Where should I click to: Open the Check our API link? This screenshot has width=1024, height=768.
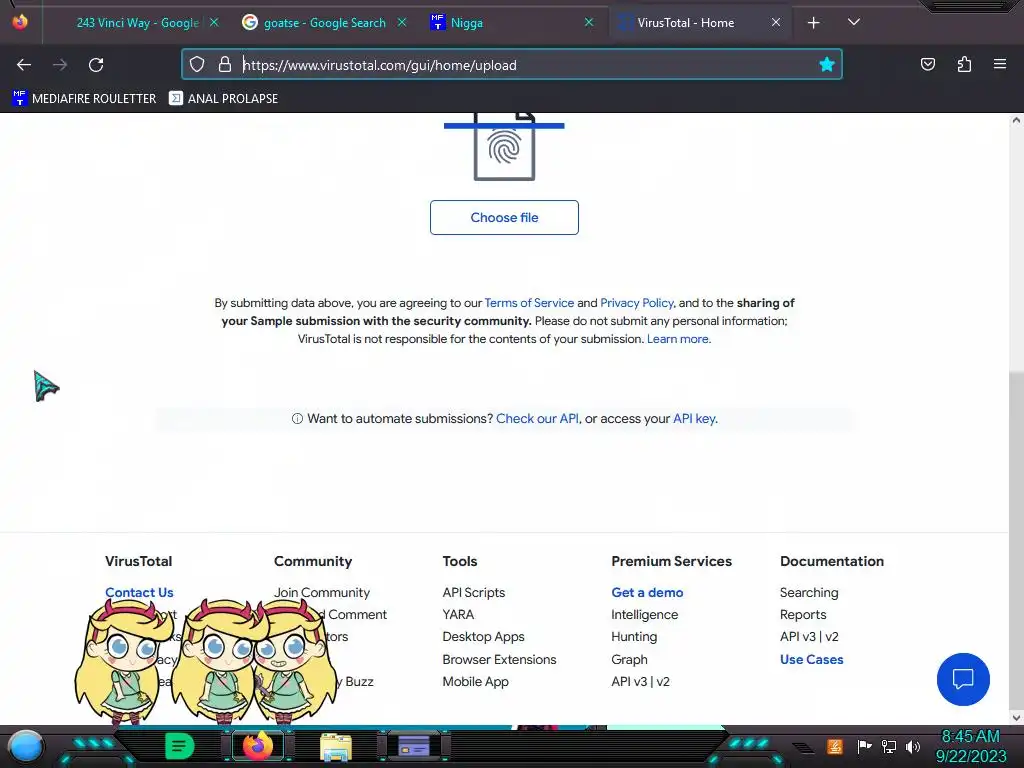click(x=537, y=419)
